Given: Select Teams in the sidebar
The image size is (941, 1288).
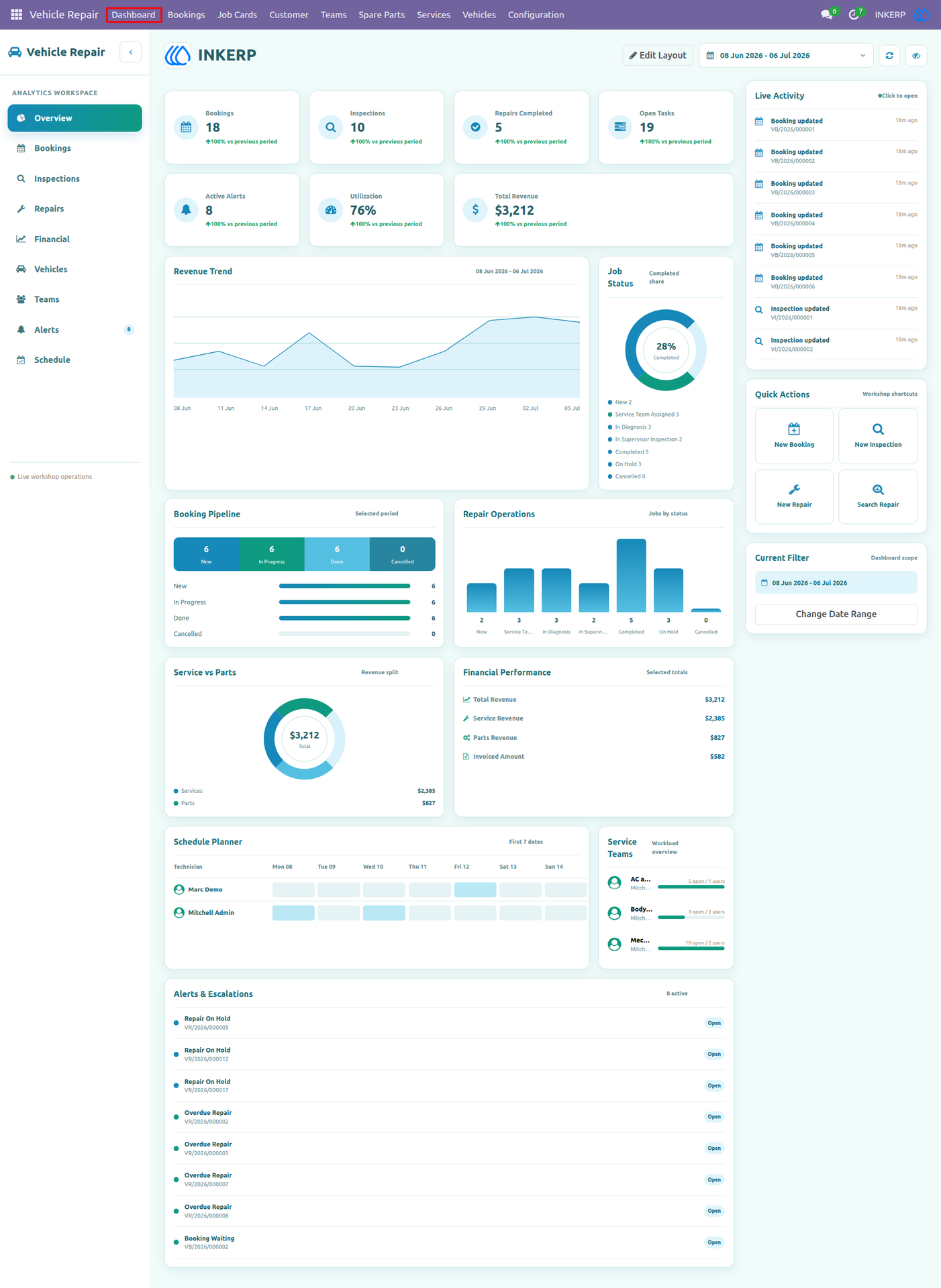Looking at the screenshot, I should point(75,299).
